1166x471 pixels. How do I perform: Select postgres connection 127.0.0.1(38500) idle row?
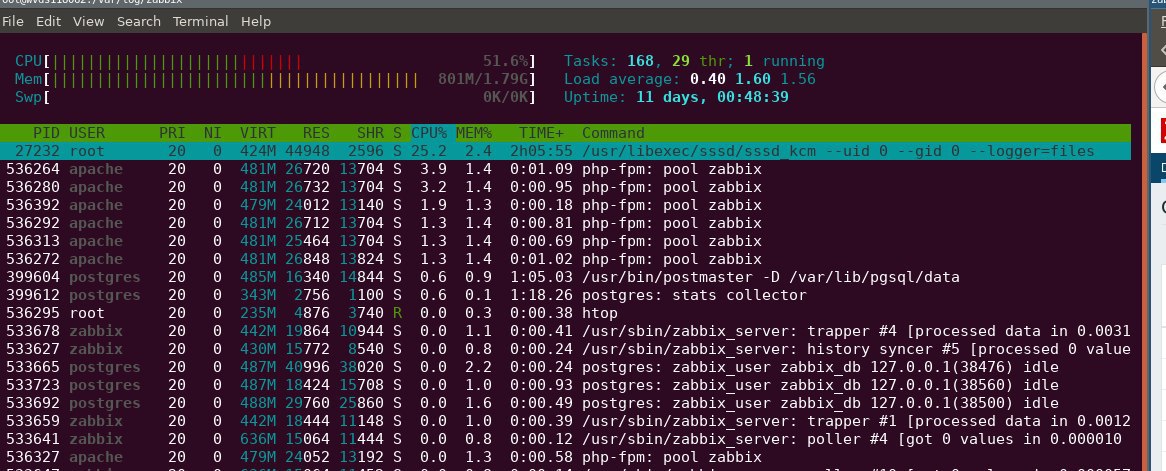coord(565,403)
